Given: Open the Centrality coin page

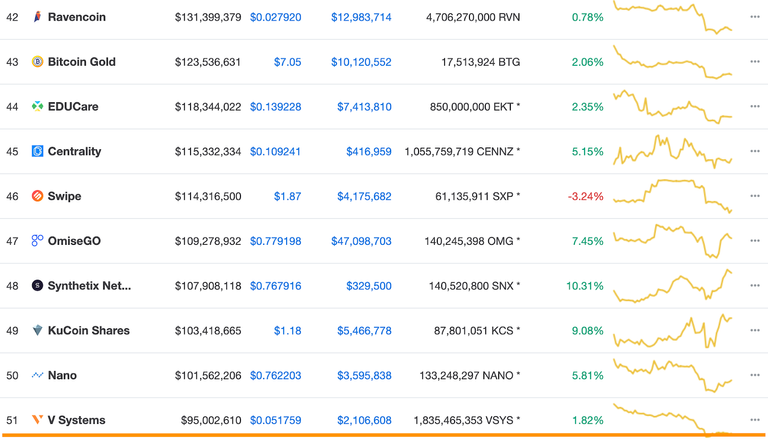Looking at the screenshot, I should click(x=74, y=151).
